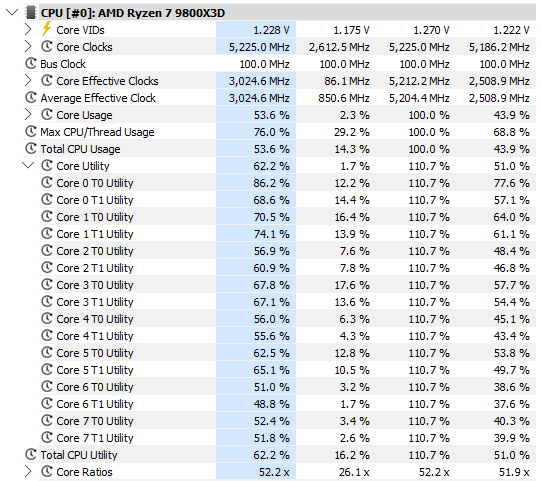Click the 2,612.5 MHz minimum Core Clocks value

pos(339,47)
